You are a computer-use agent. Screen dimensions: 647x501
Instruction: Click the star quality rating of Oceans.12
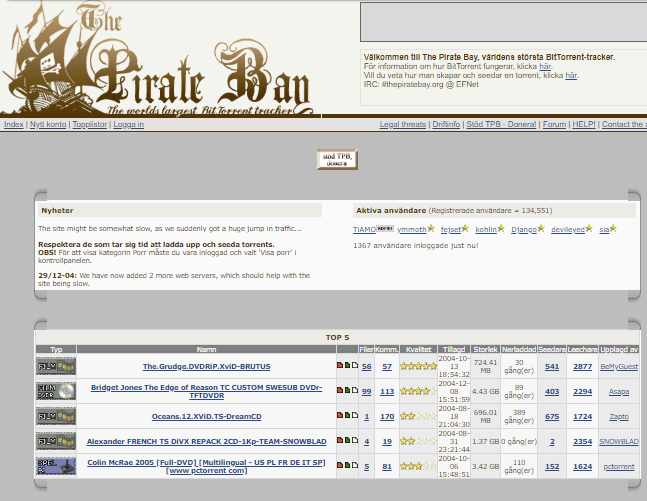point(418,416)
